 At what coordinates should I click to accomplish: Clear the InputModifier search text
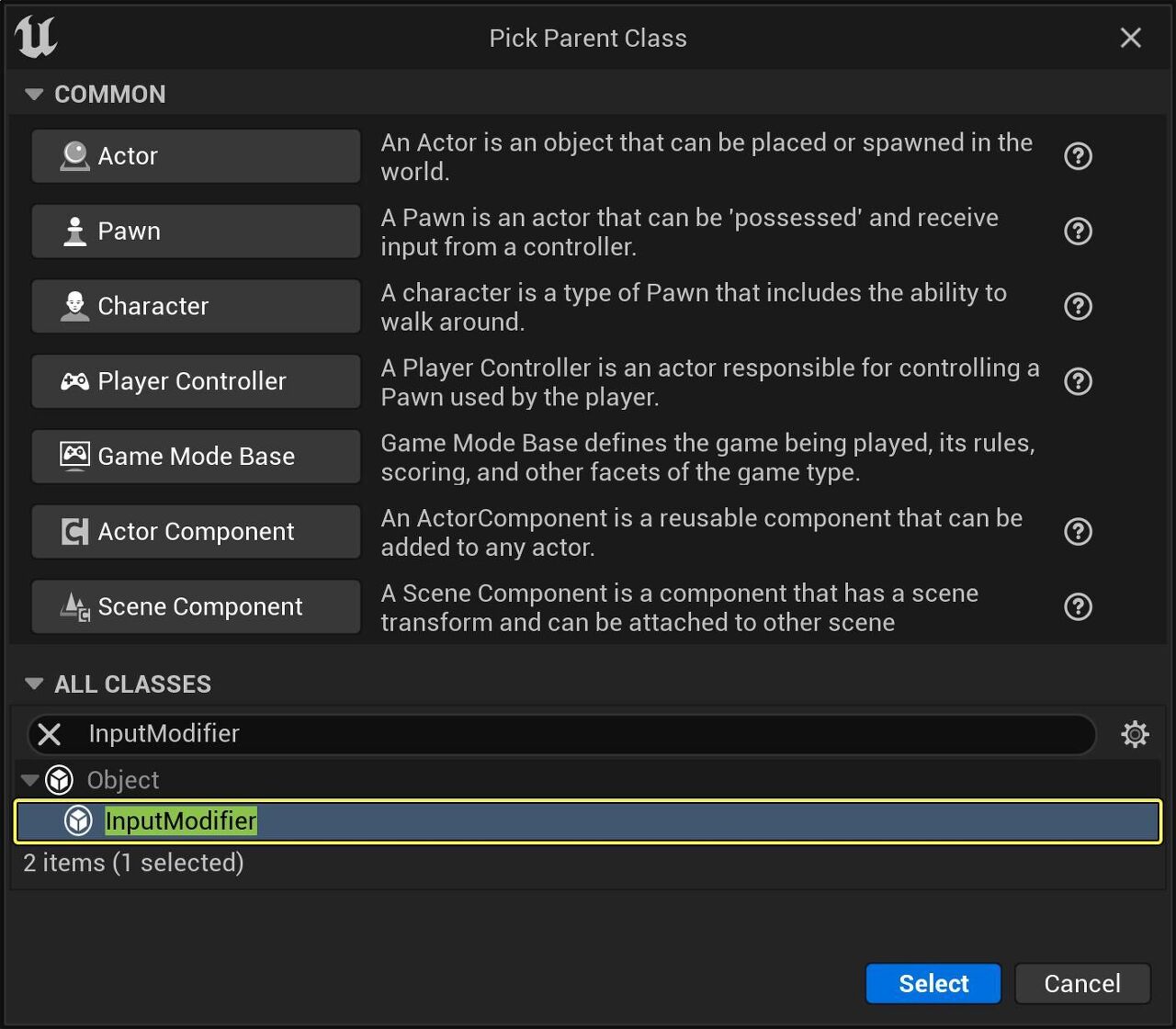click(x=50, y=734)
